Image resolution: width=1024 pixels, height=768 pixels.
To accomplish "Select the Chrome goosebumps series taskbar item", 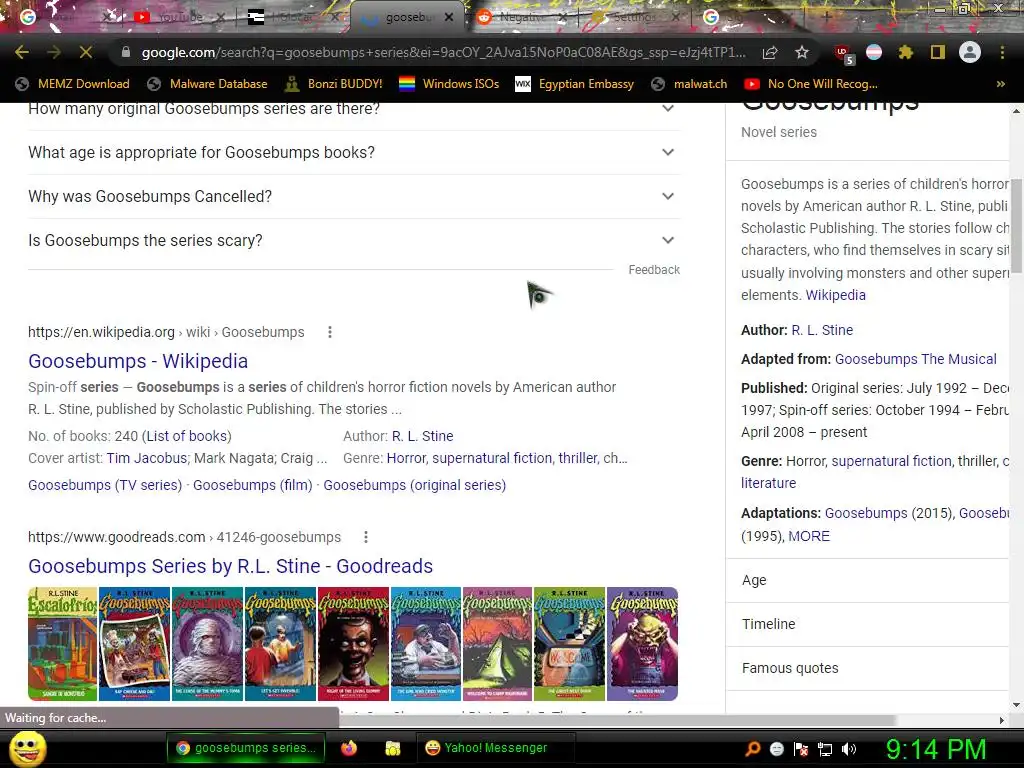I will [246, 748].
